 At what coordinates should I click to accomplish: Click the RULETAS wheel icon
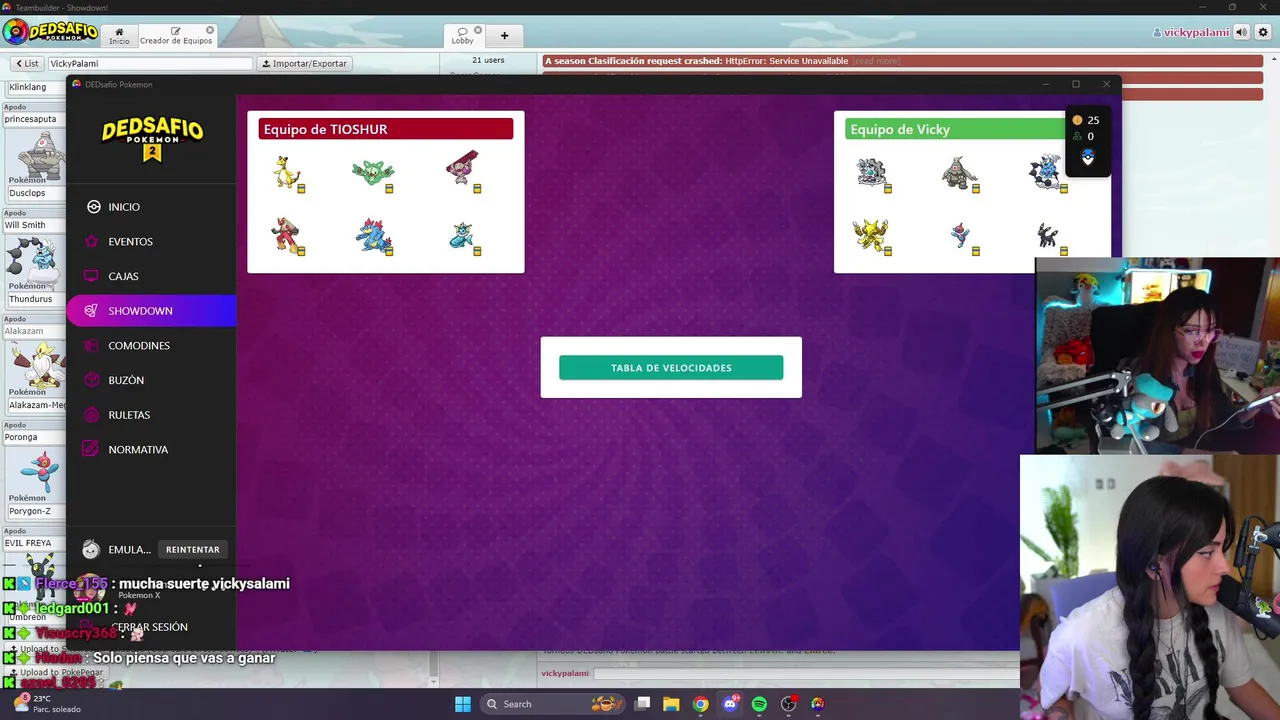pos(91,415)
